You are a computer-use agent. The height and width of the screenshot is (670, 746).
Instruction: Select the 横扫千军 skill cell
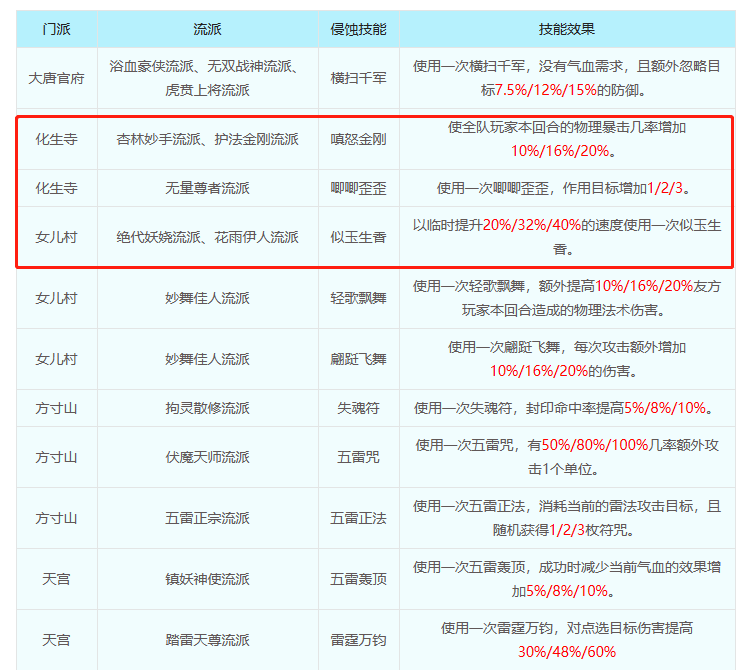pos(359,78)
